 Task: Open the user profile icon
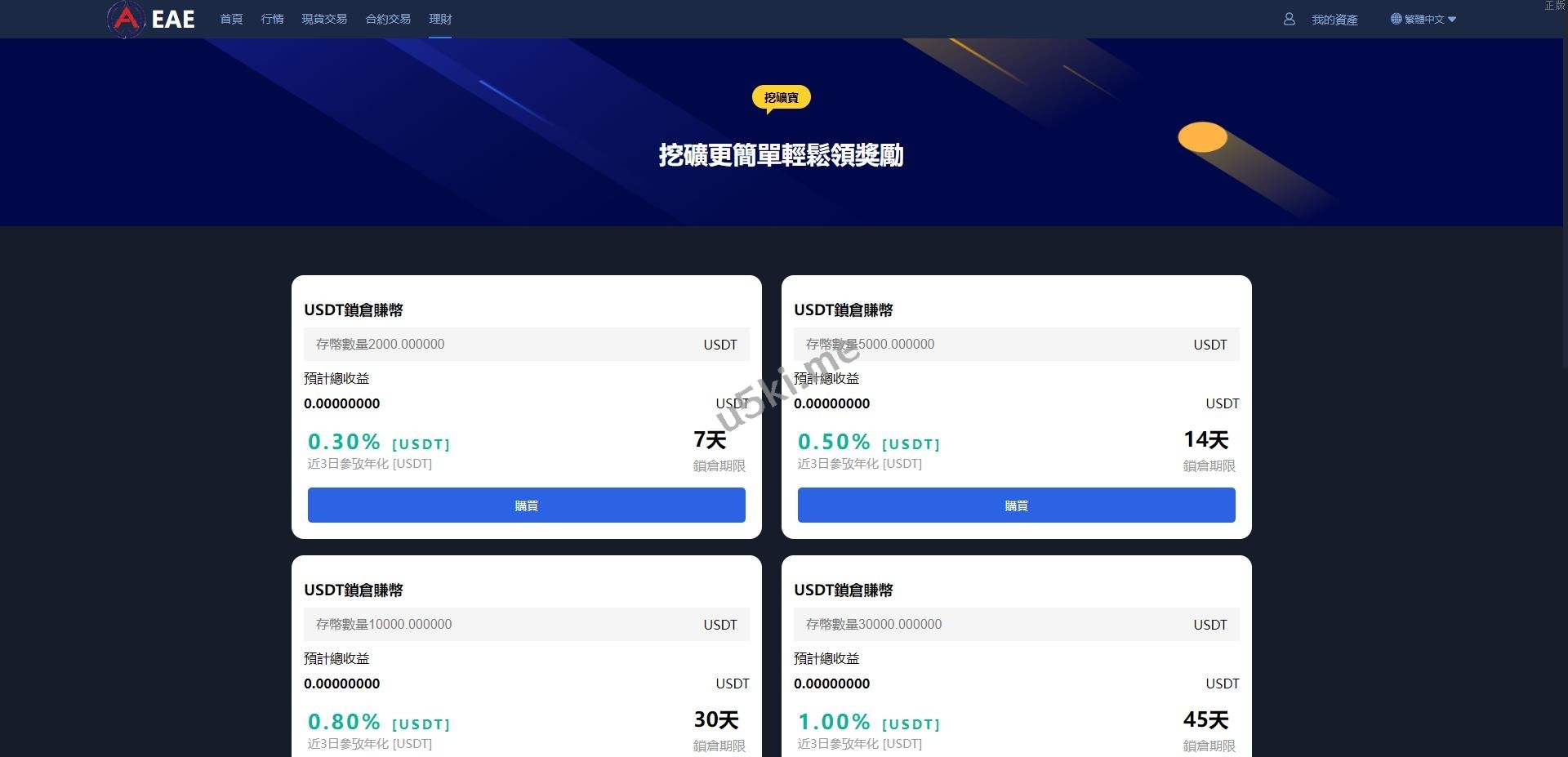tap(1289, 19)
